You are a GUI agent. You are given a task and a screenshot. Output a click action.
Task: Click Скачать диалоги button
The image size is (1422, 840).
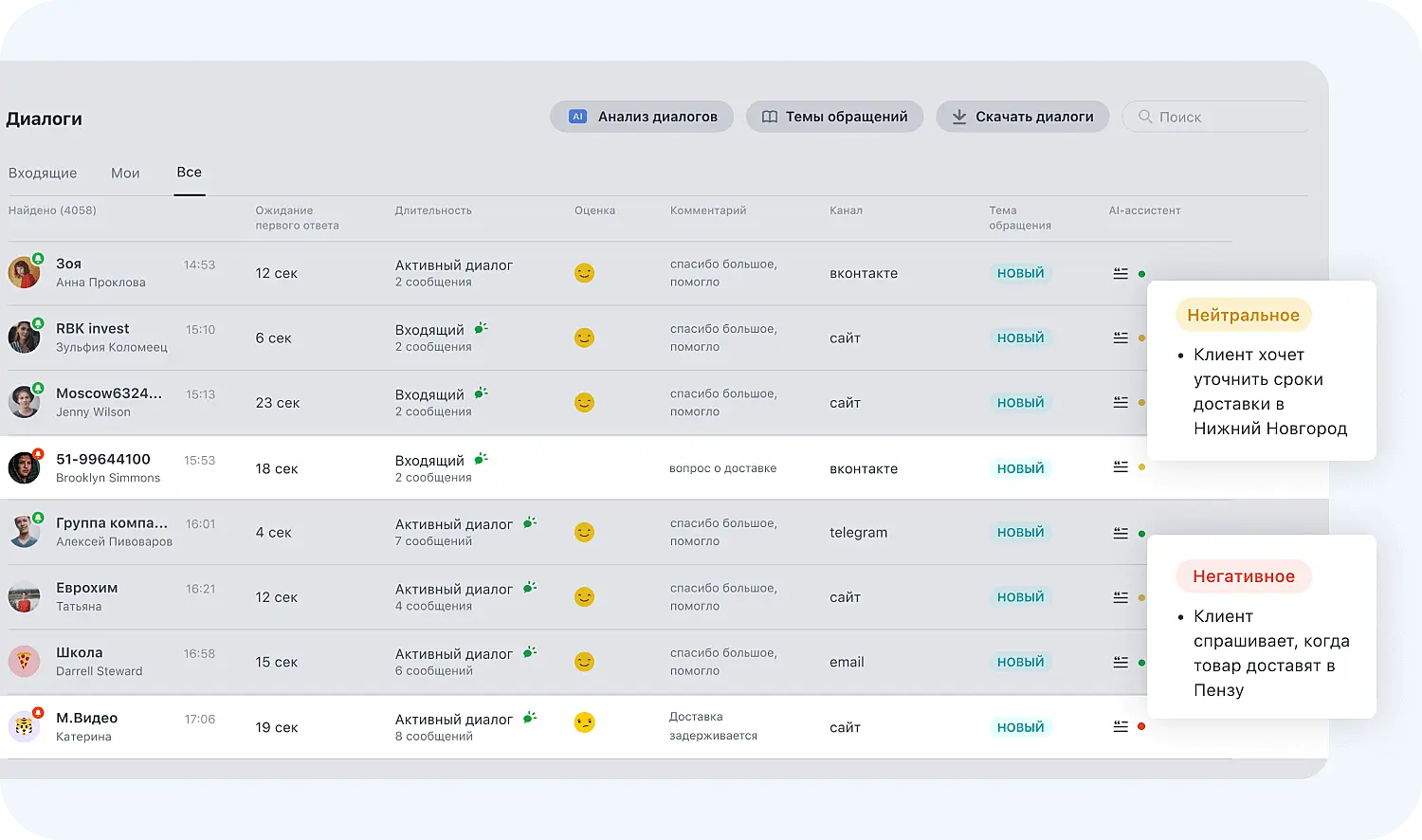click(1022, 117)
